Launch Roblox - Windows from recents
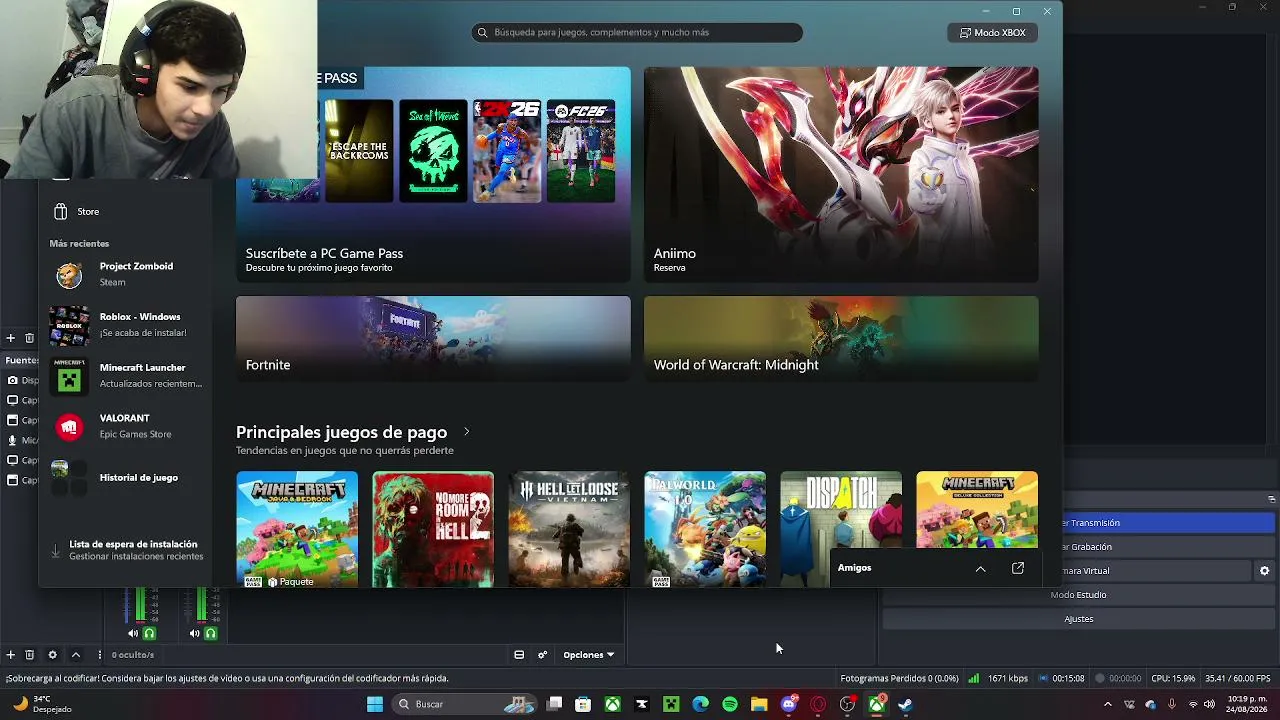Viewport: 1280px width, 720px height. coord(125,325)
